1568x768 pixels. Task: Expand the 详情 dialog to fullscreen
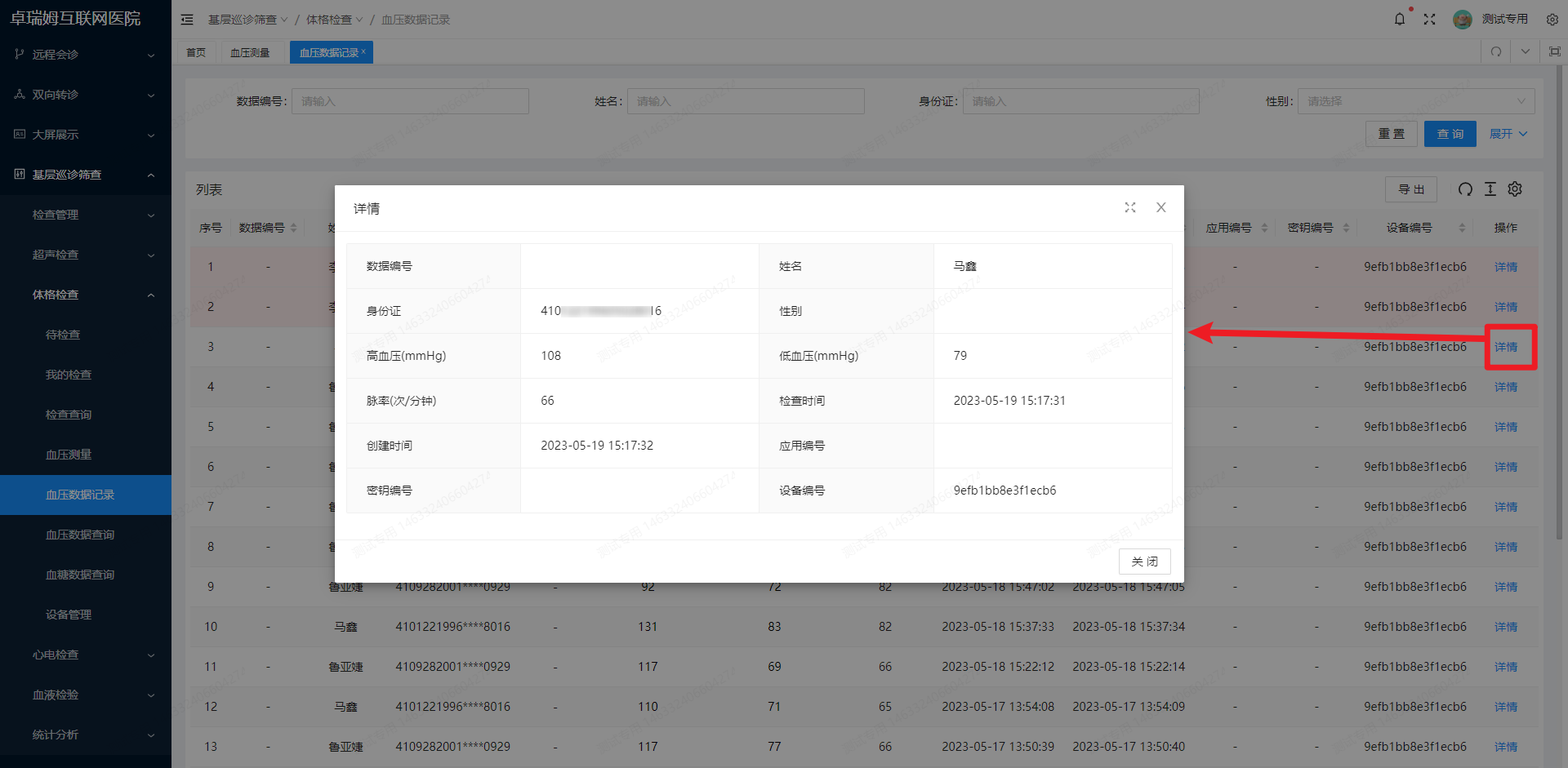(x=1130, y=207)
